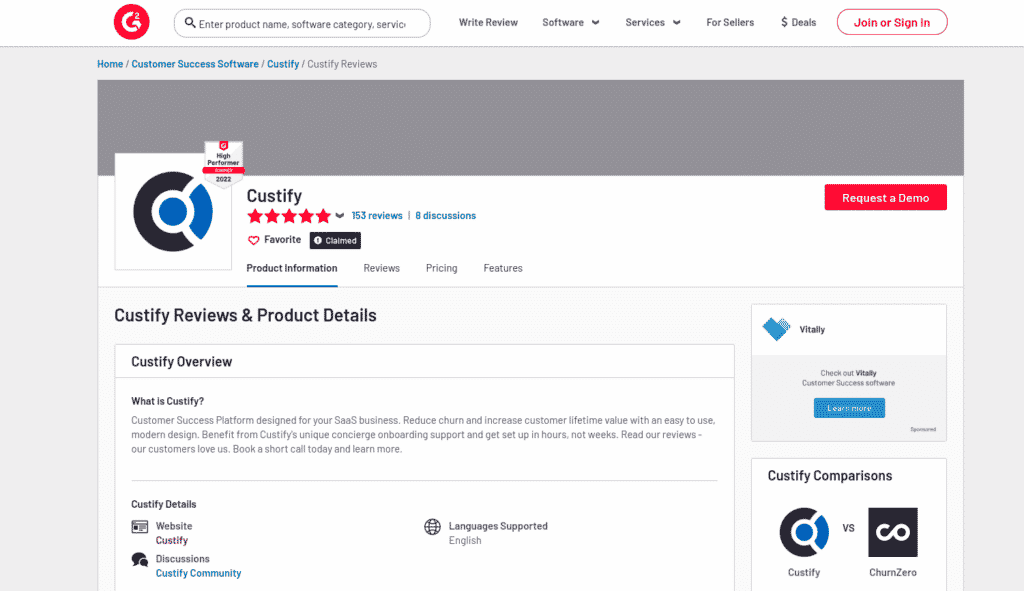Open the 8 discussions link
The height and width of the screenshot is (591, 1024).
pos(445,216)
